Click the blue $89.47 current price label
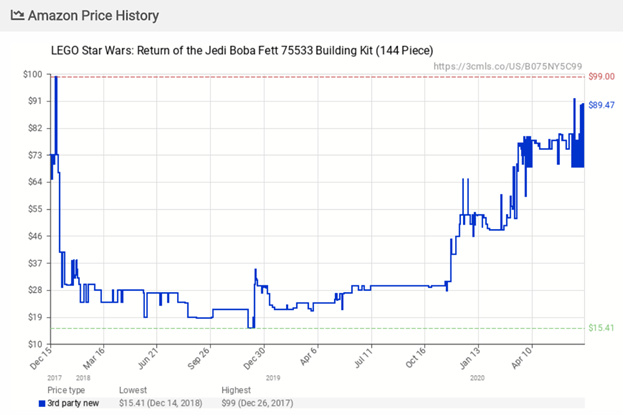Image resolution: width=623 pixels, height=415 pixels. (601, 105)
